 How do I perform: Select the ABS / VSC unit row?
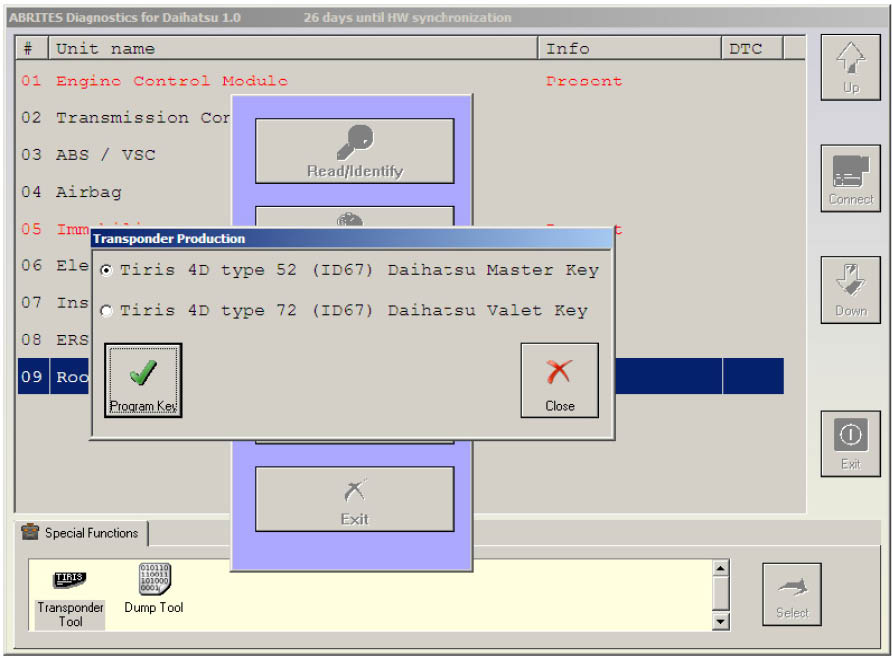click(105, 155)
